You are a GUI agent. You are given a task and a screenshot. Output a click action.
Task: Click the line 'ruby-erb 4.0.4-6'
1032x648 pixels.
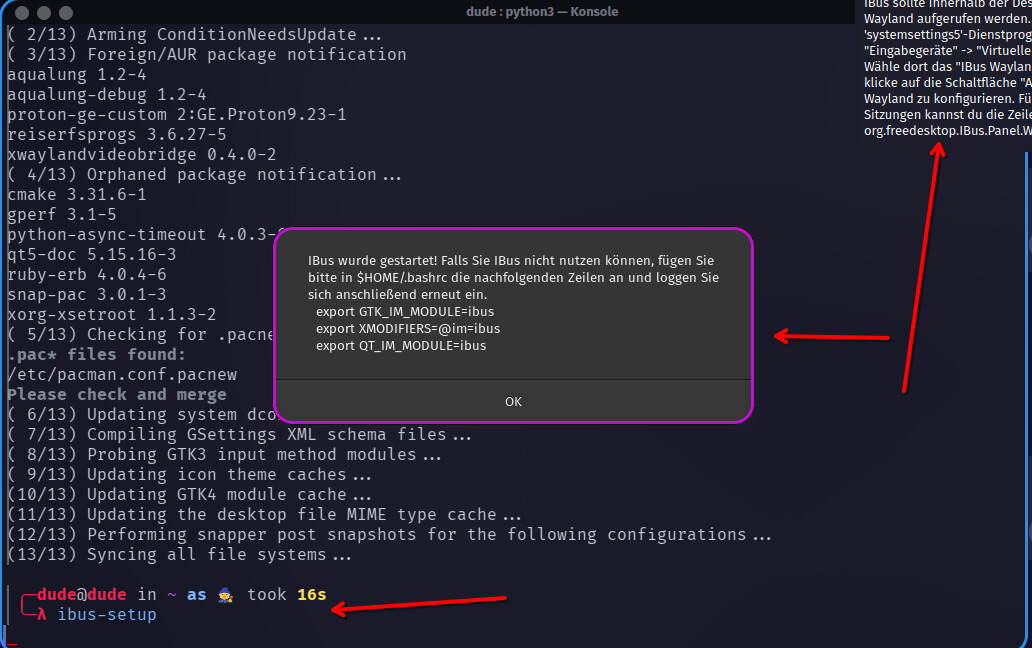click(x=87, y=274)
